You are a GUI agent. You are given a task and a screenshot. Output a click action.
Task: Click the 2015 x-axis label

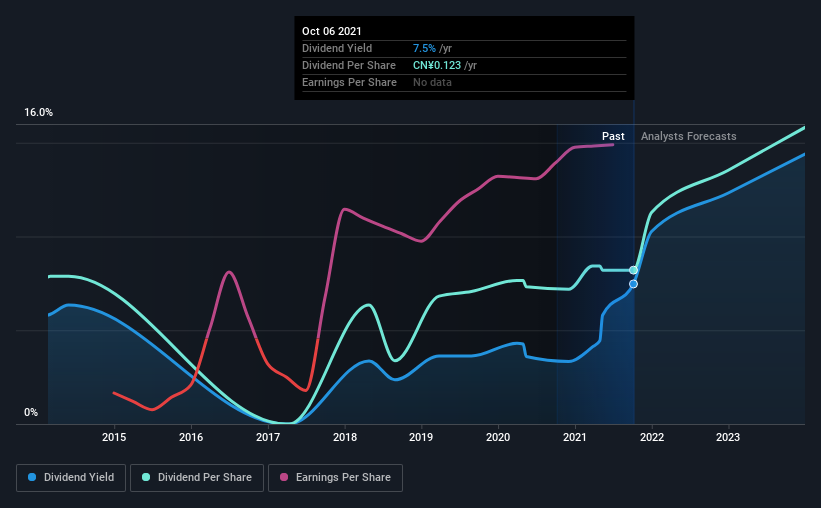[114, 437]
